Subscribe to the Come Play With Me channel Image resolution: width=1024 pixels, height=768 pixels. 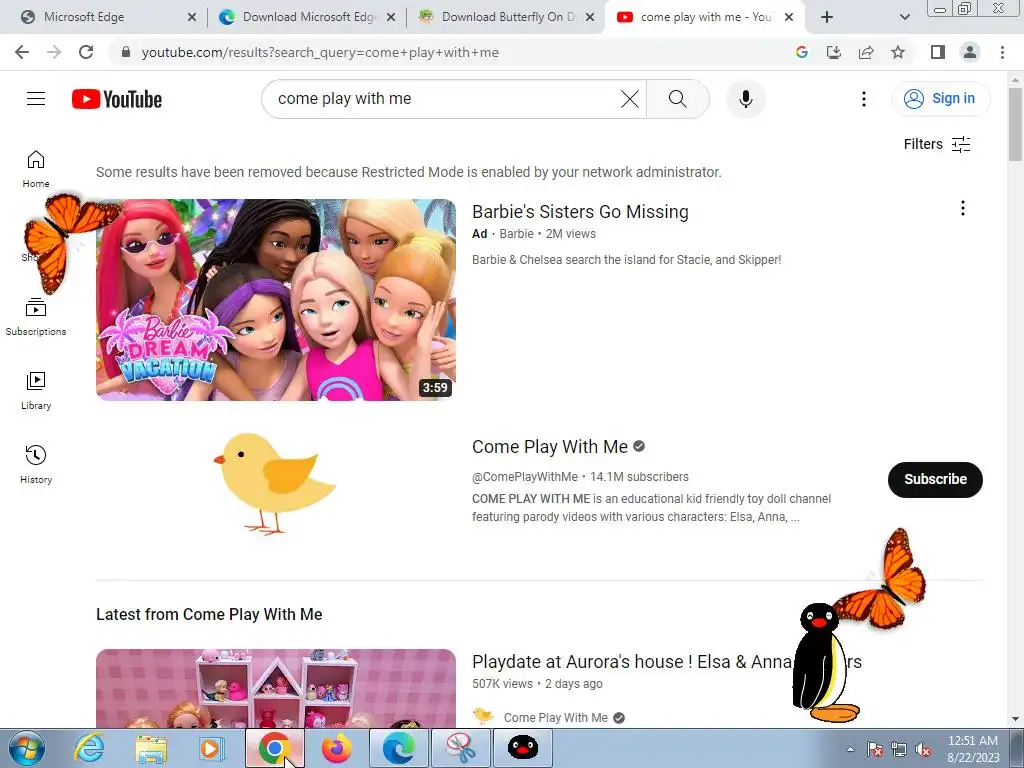(x=935, y=479)
